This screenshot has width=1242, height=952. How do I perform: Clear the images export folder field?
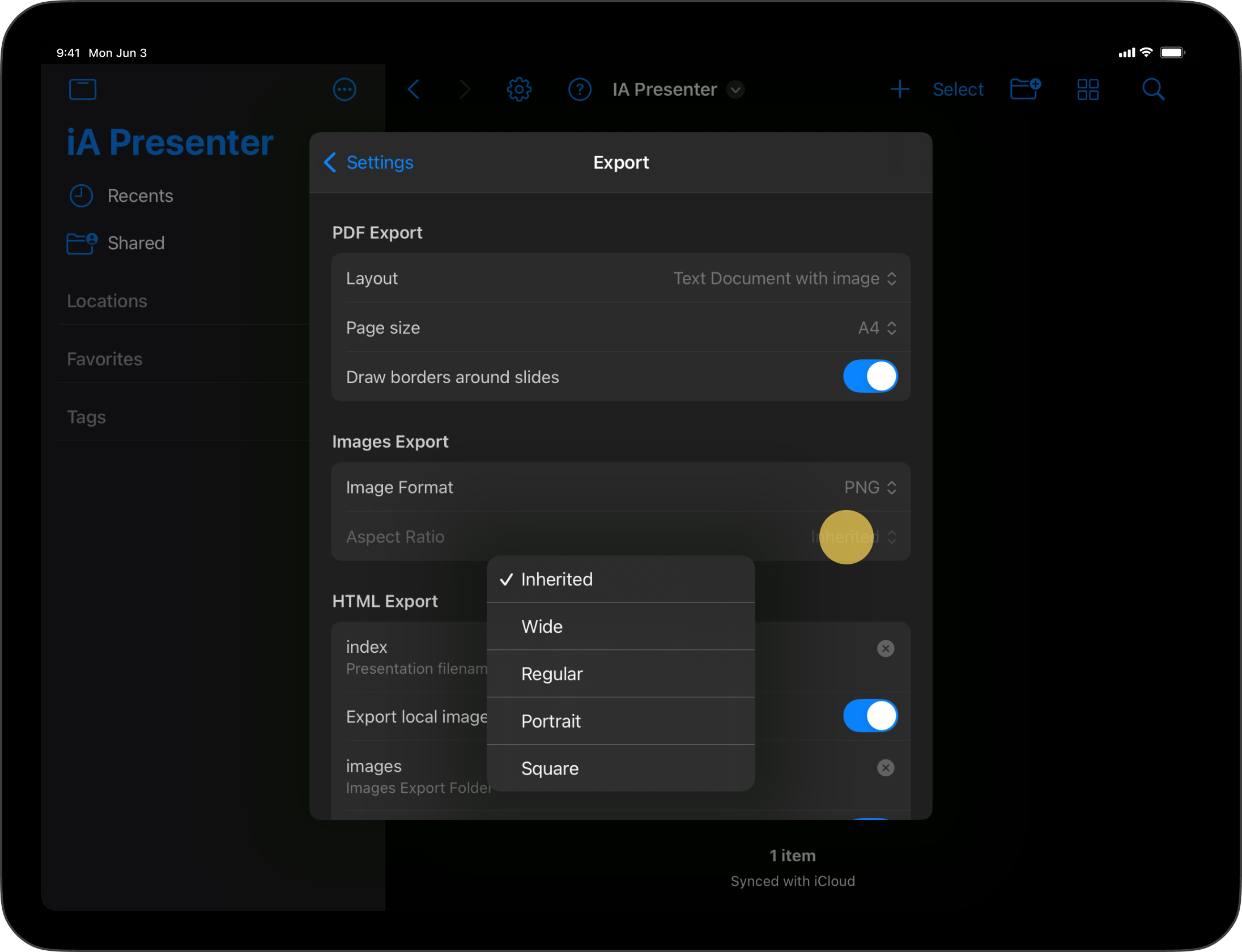click(886, 768)
